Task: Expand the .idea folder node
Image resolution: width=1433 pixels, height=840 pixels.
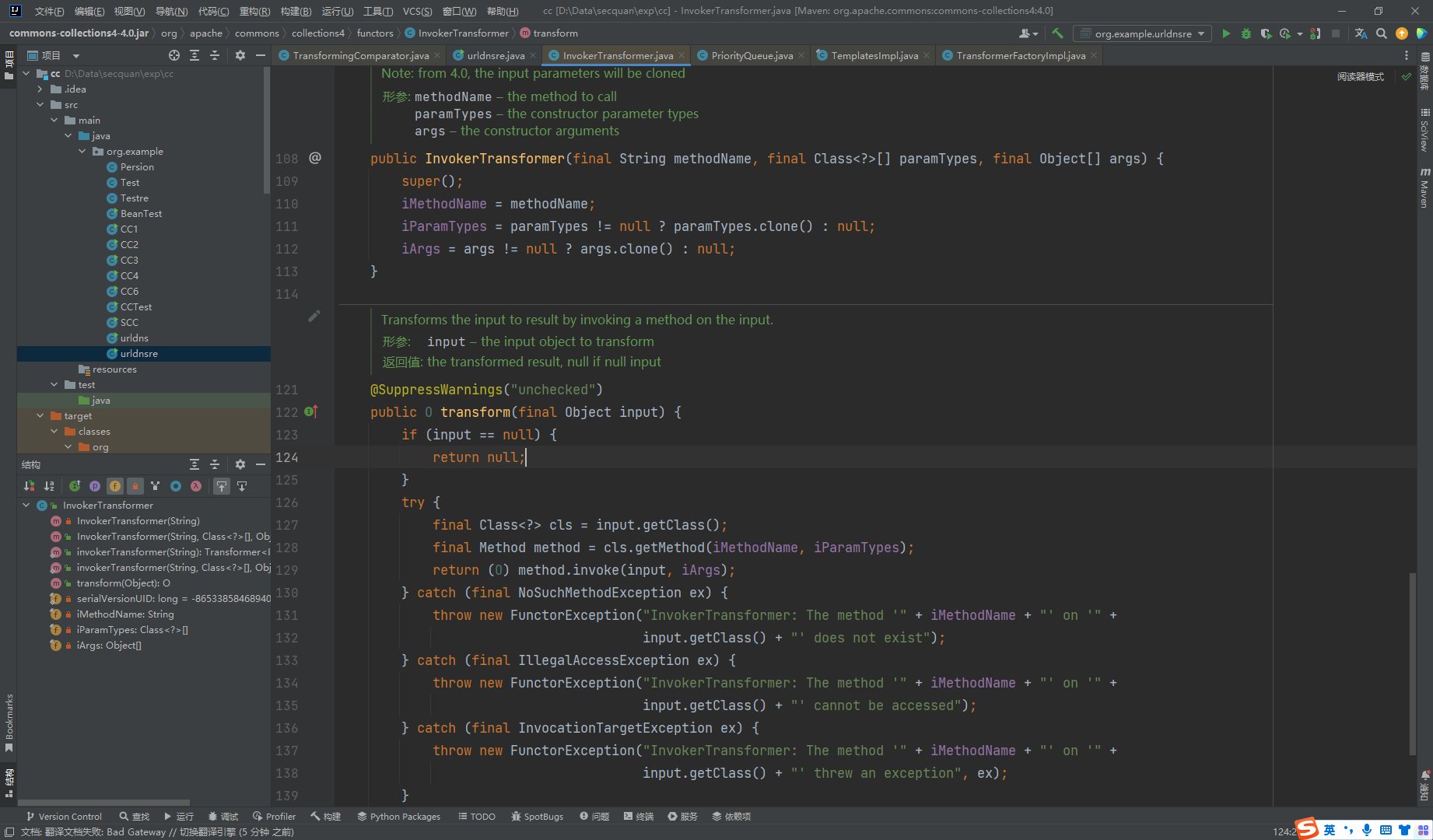Action: 40,89
